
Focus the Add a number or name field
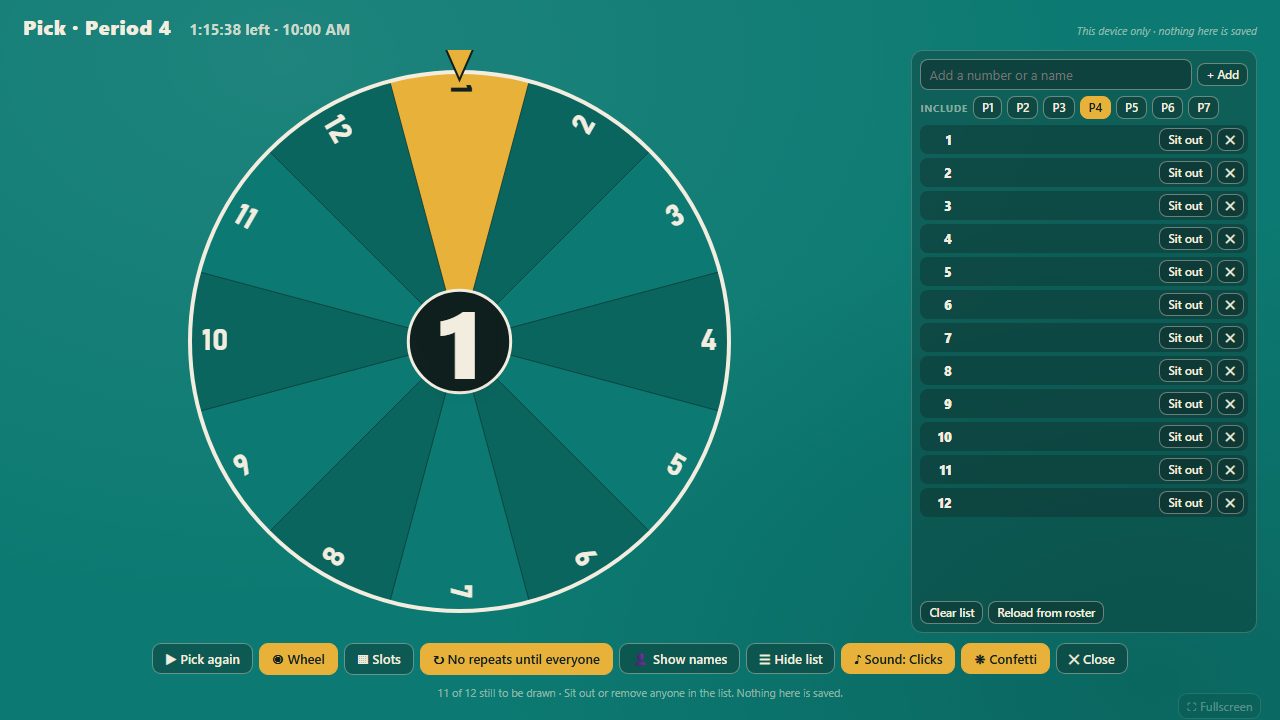coord(1056,75)
